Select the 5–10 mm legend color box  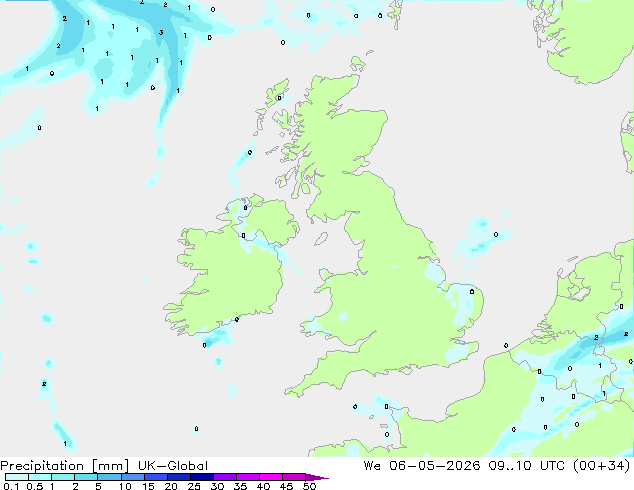point(109,477)
